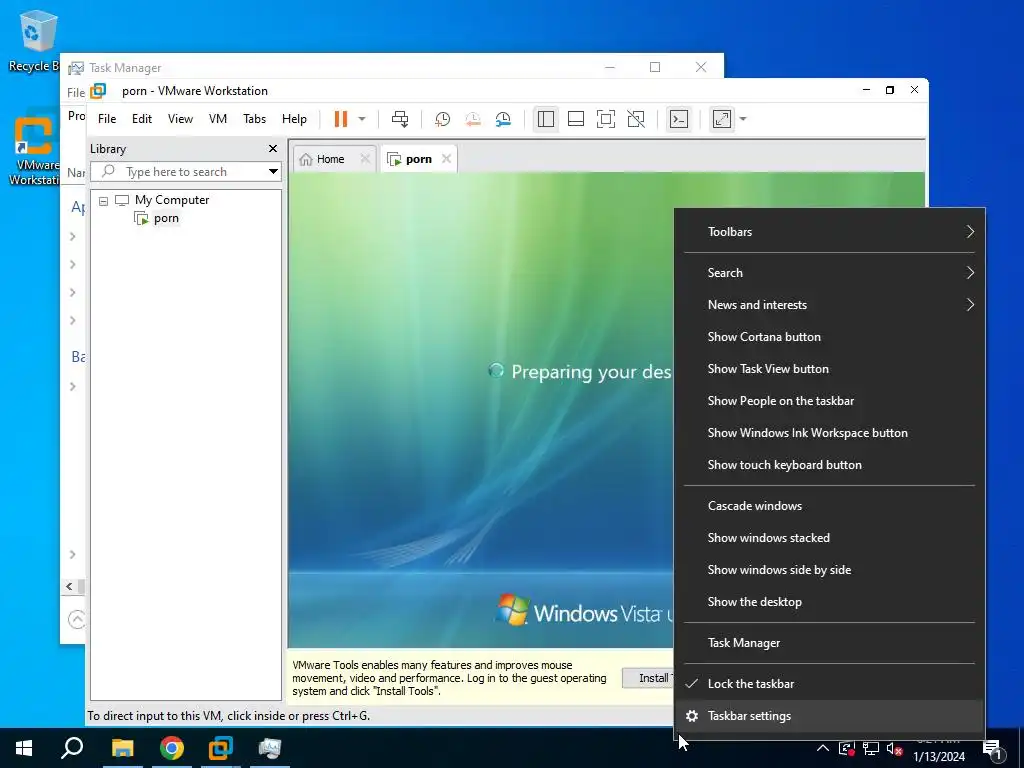Open the Windows Start menu

(24, 748)
